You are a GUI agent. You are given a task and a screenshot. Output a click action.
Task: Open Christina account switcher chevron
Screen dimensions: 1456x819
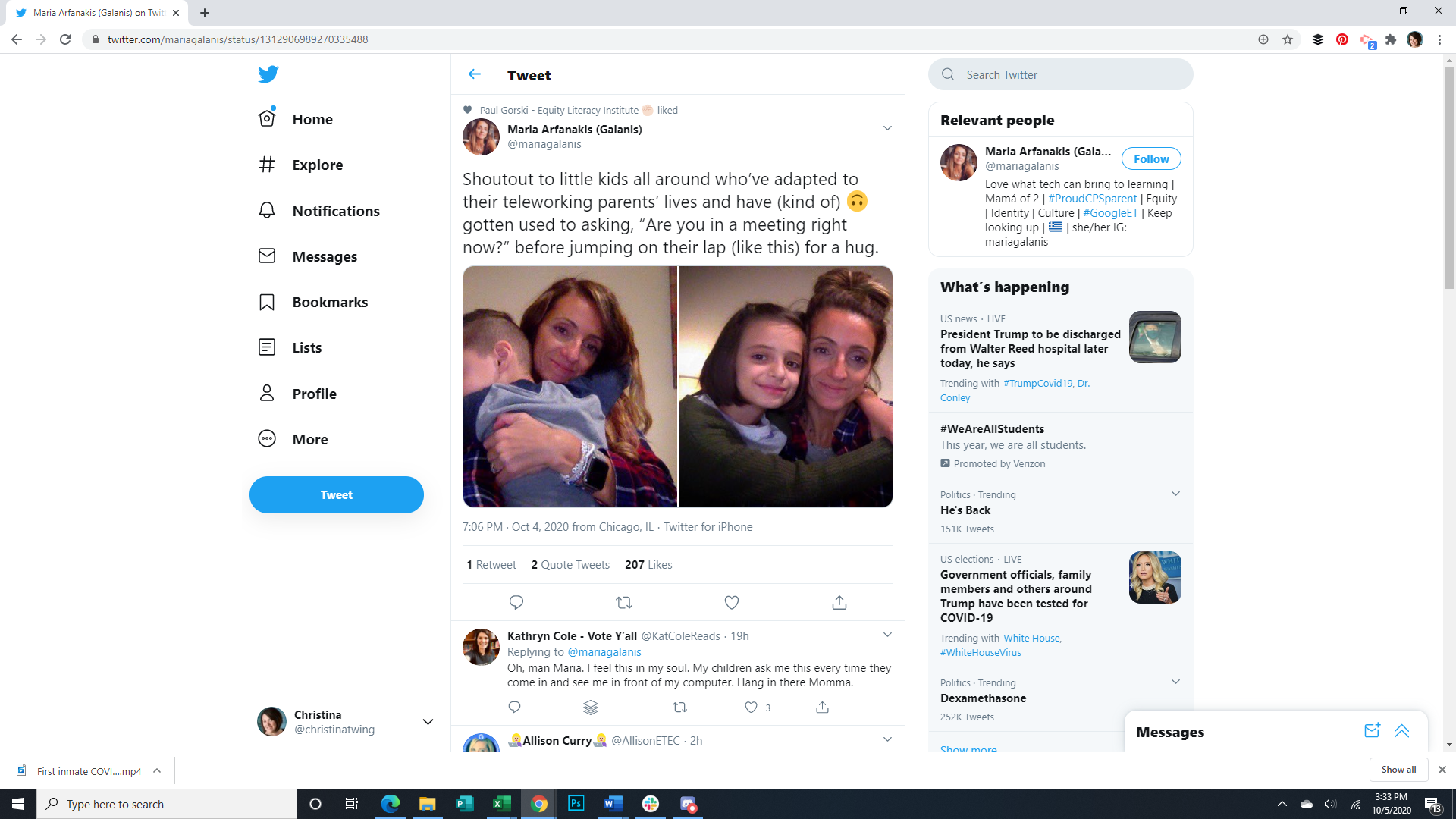point(428,722)
